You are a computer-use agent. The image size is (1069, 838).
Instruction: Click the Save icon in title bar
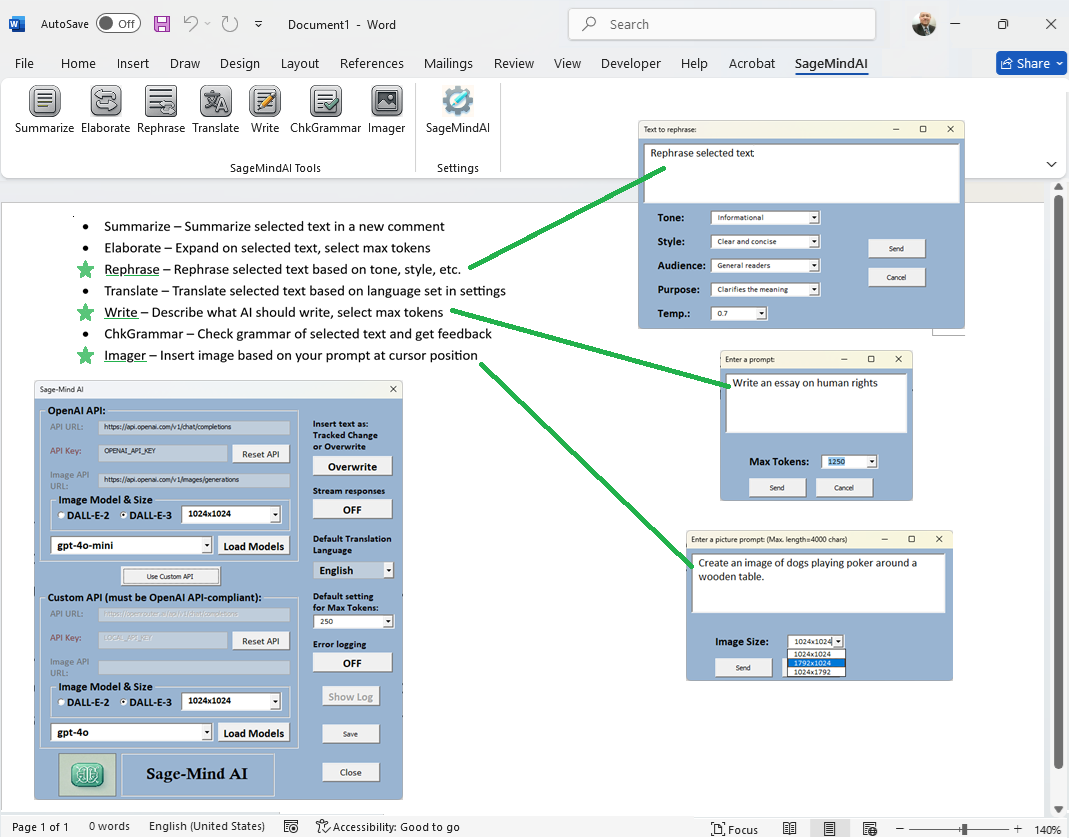pyautogui.click(x=162, y=24)
